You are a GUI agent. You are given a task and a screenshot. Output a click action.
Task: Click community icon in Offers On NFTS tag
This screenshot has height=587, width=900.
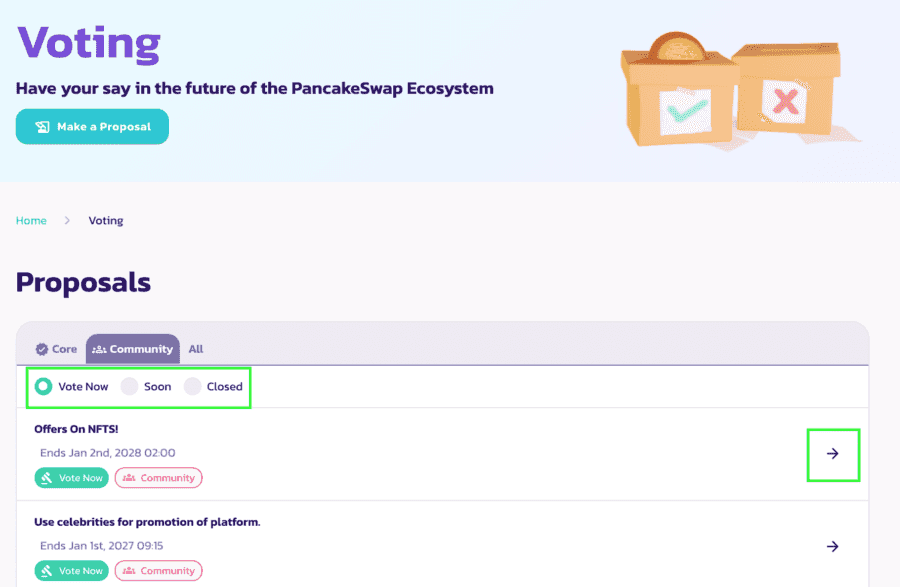point(129,478)
